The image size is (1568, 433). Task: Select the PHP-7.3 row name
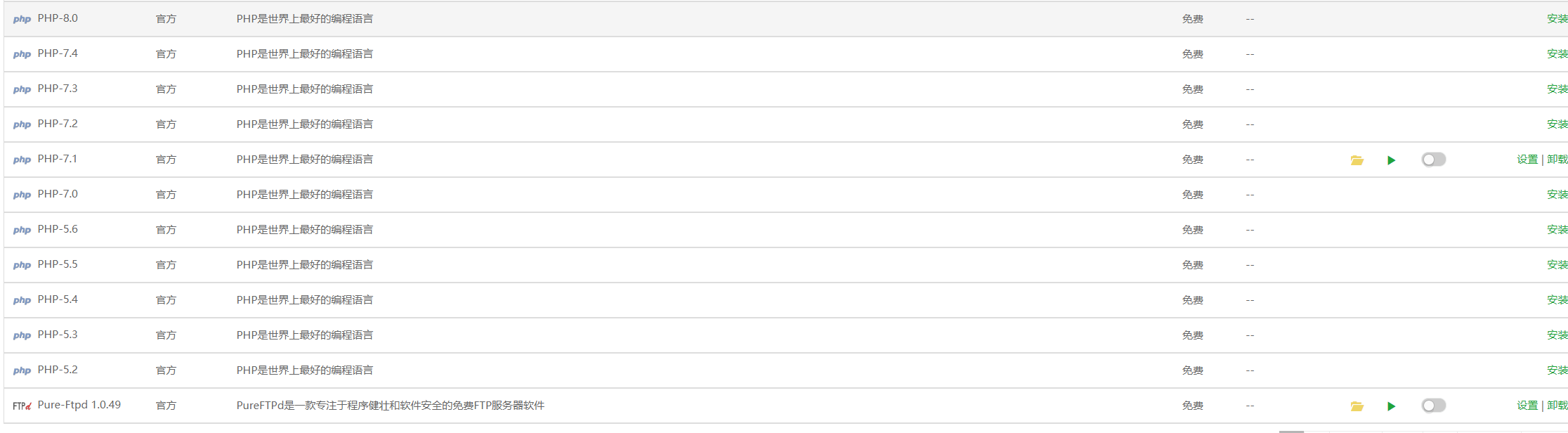pos(58,89)
